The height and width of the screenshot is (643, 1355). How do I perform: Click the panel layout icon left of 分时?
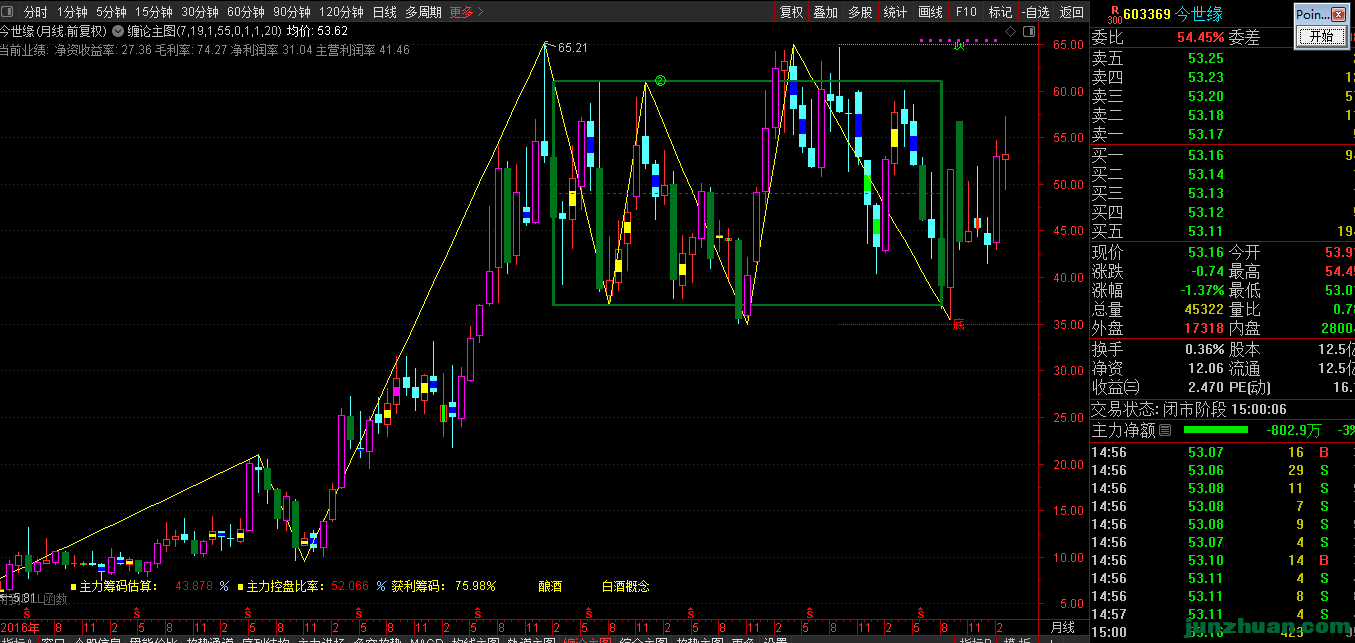click(9, 12)
